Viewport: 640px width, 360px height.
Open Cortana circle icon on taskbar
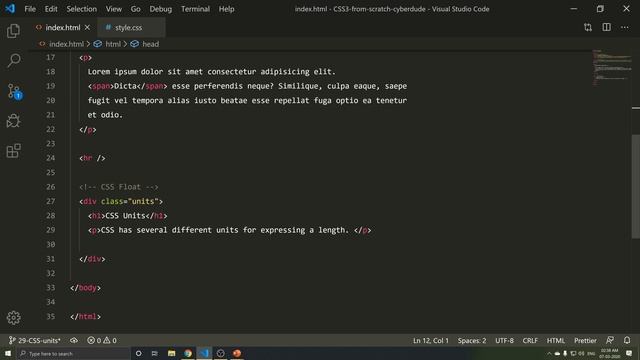[x=138, y=353]
